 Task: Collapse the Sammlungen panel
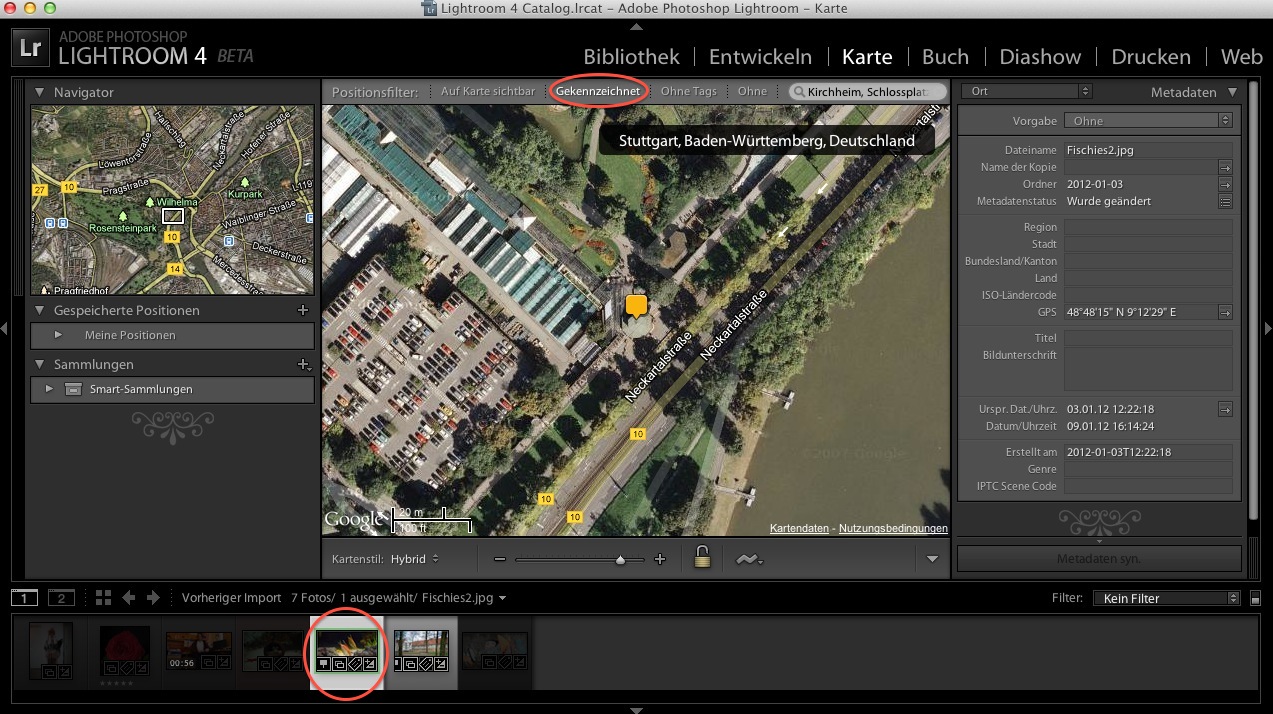coord(40,365)
